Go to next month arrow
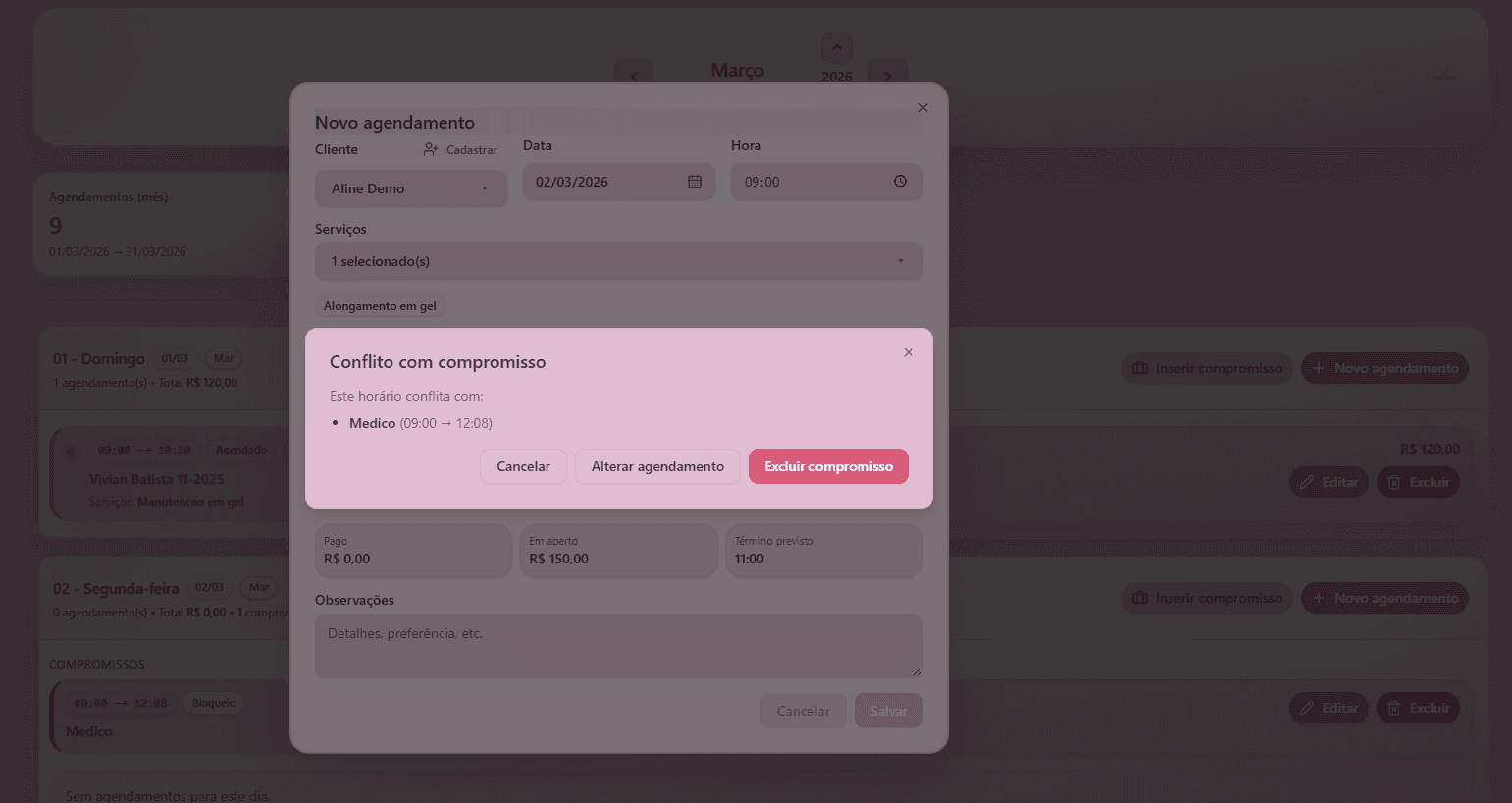 887,76
